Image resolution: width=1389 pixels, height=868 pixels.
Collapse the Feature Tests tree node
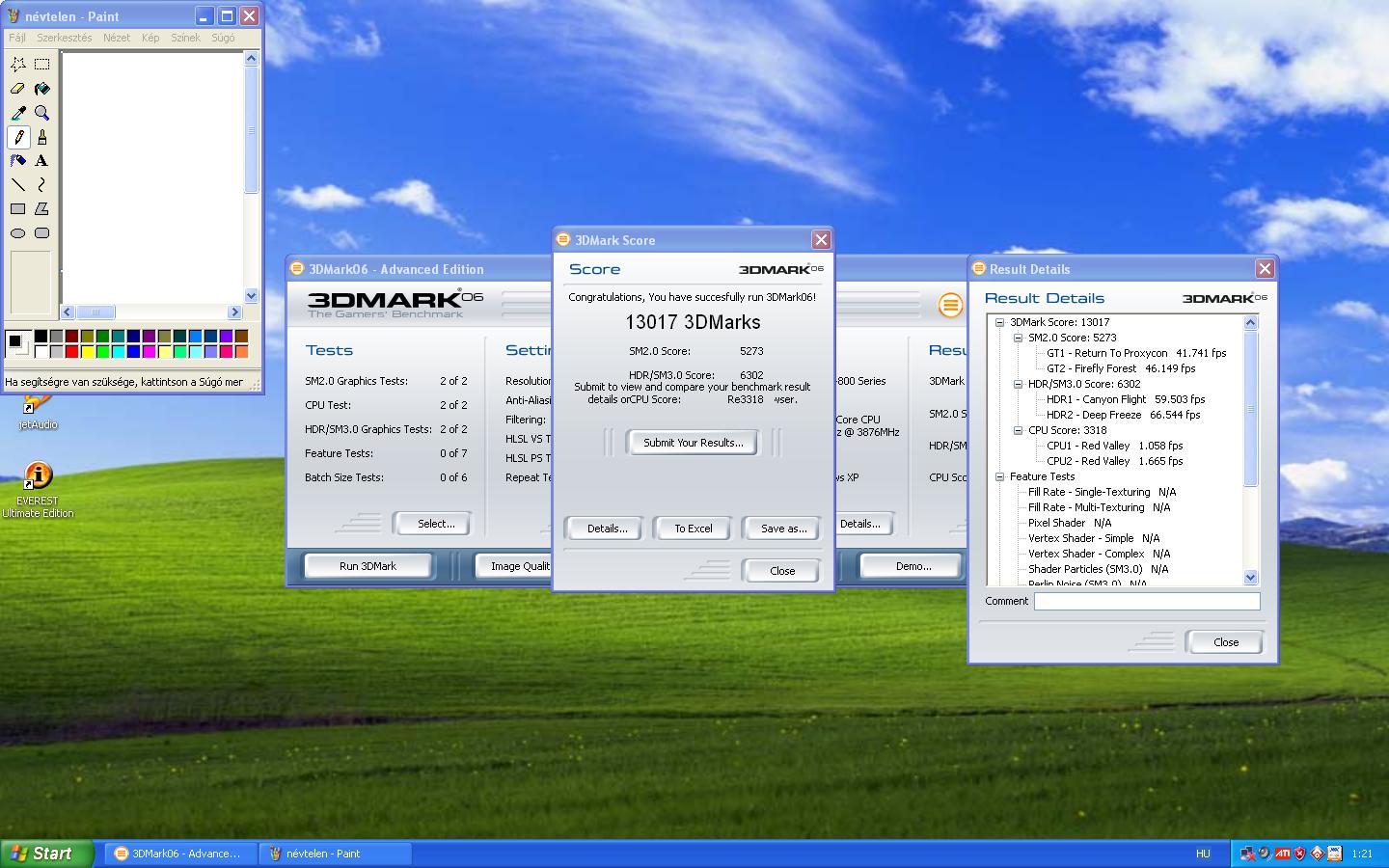tap(1000, 476)
